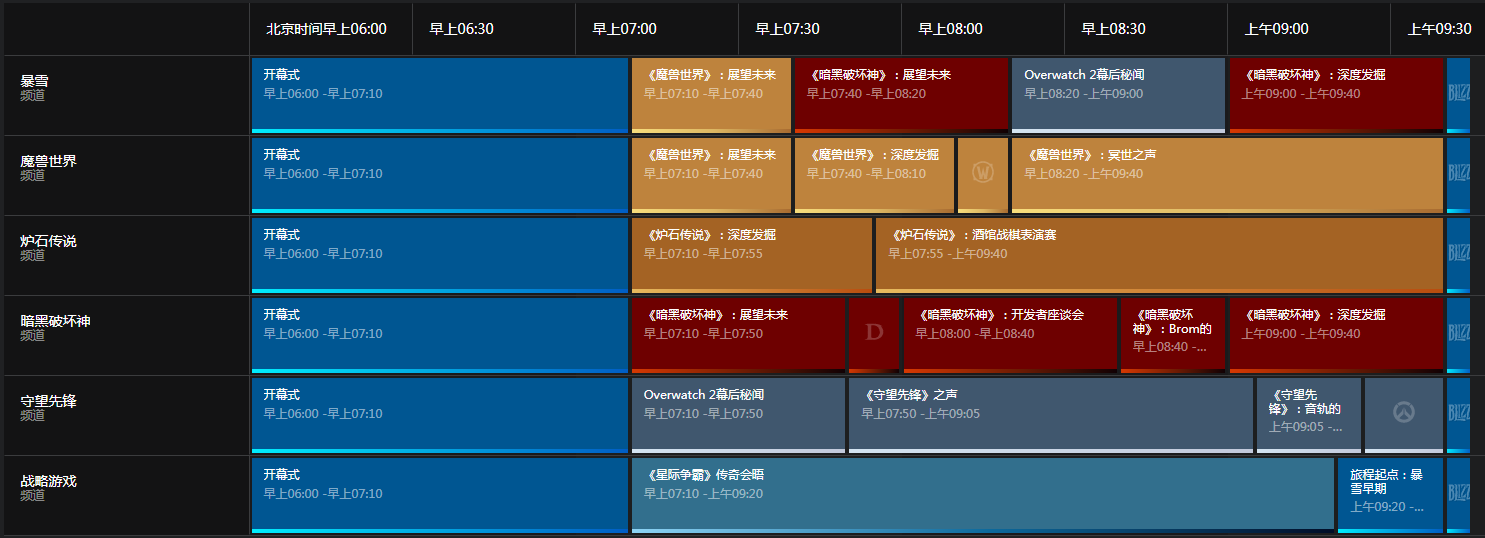The image size is (1485, 538).
Task: Click Blizzard logo in 暴雪 channel row
Action: [x=1458, y=94]
